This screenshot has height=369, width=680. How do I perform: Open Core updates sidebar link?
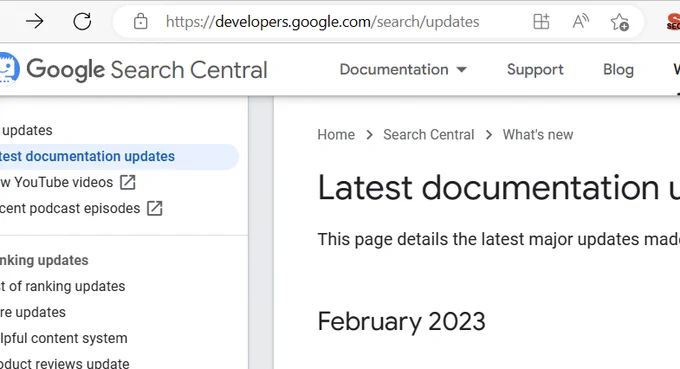coord(33,312)
